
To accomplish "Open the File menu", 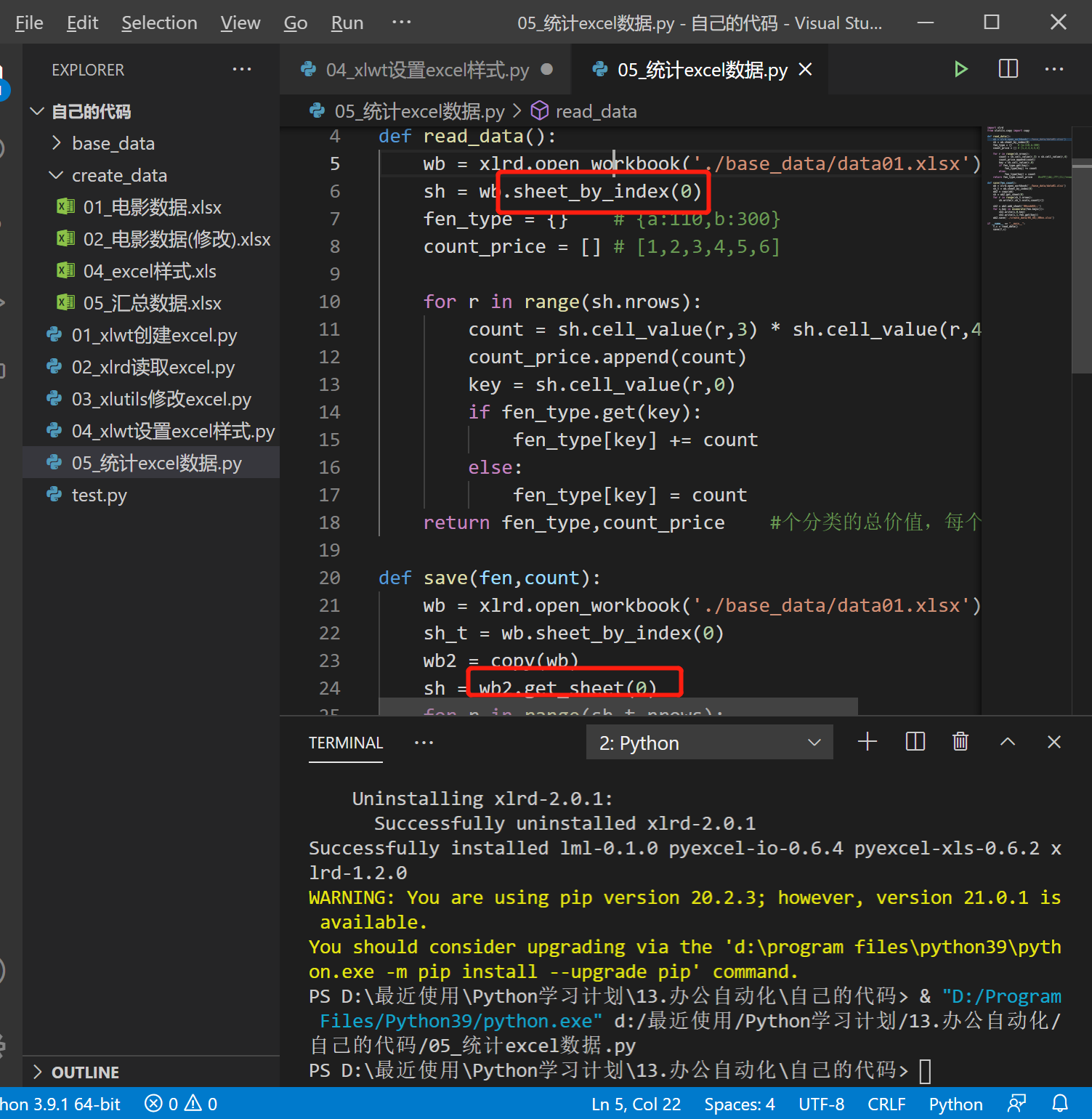I will (x=29, y=23).
